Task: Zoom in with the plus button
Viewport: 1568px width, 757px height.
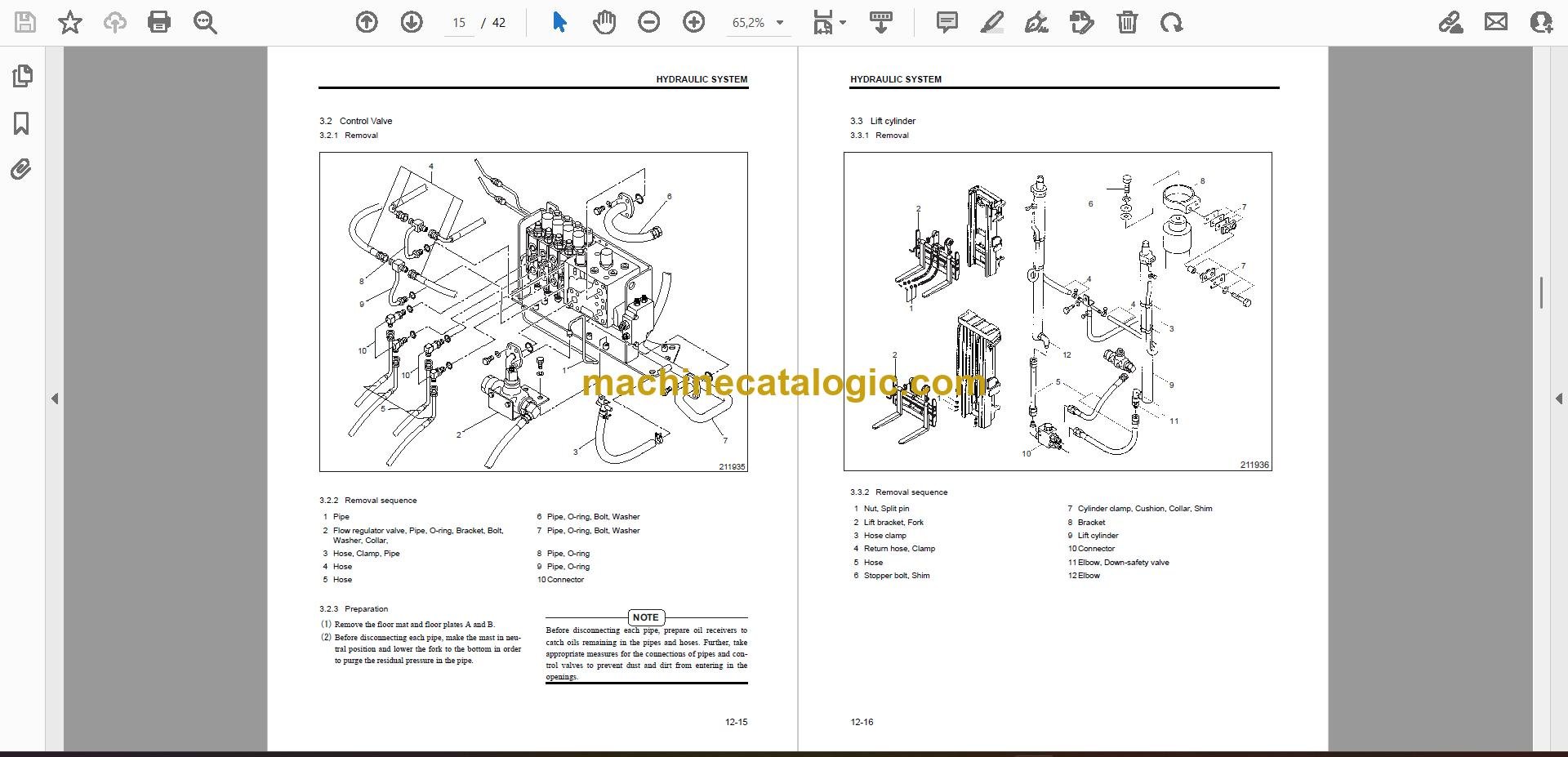Action: pyautogui.click(x=694, y=23)
